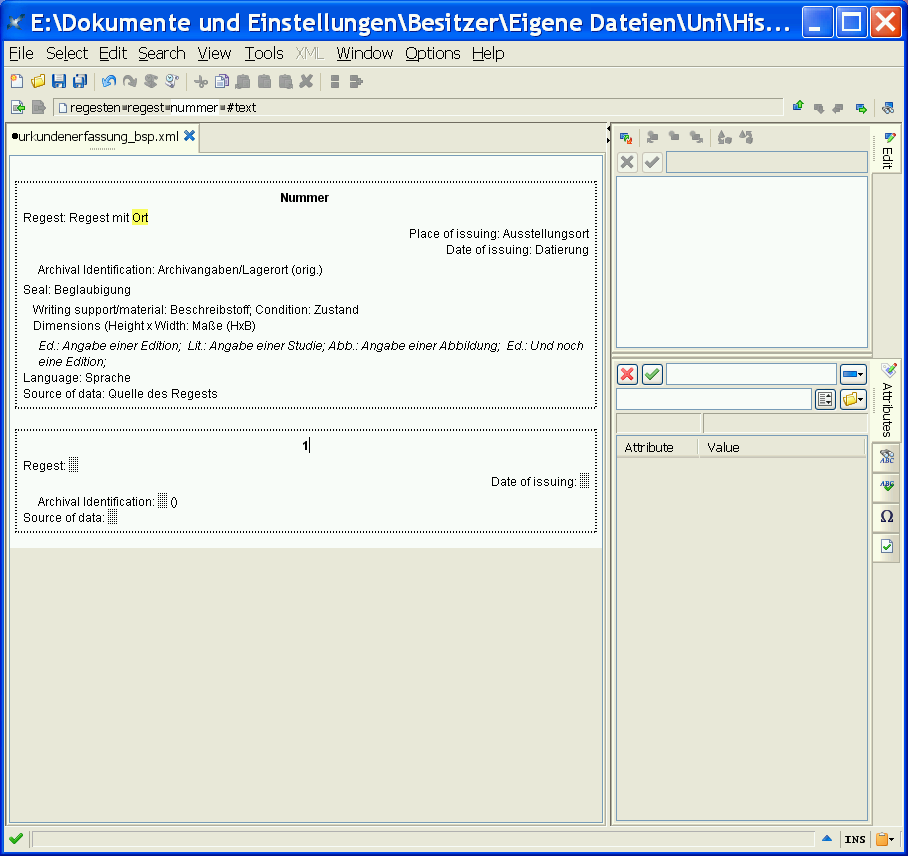Open the File menu
Screen dimensions: 908x856
click(x=21, y=53)
